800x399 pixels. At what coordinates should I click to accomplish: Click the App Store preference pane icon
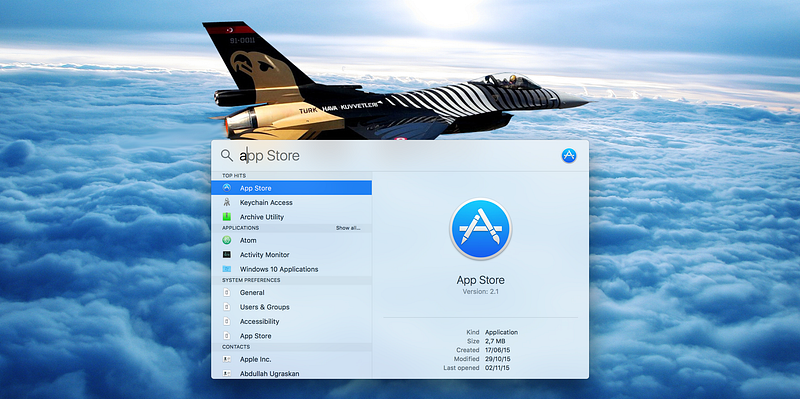click(x=227, y=335)
